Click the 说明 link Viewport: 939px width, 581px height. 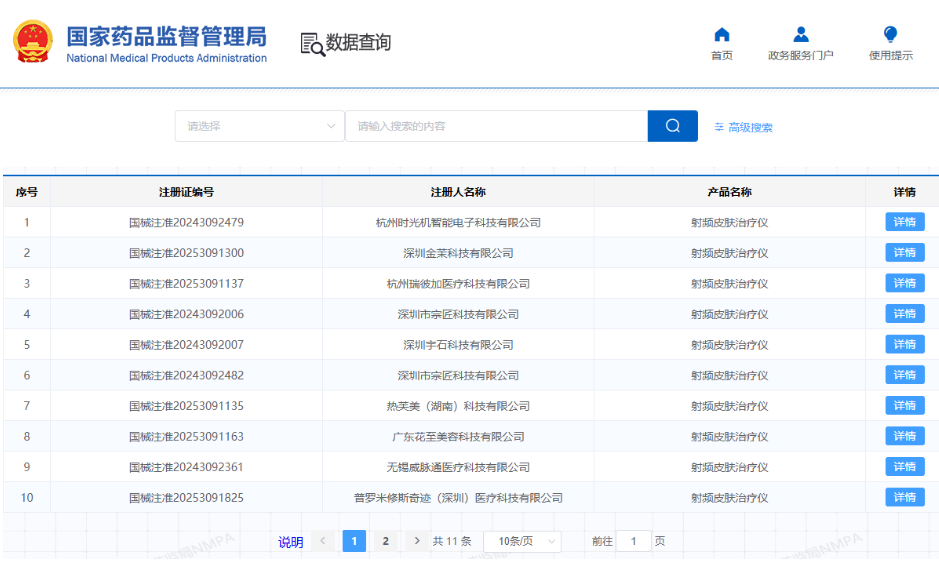290,542
